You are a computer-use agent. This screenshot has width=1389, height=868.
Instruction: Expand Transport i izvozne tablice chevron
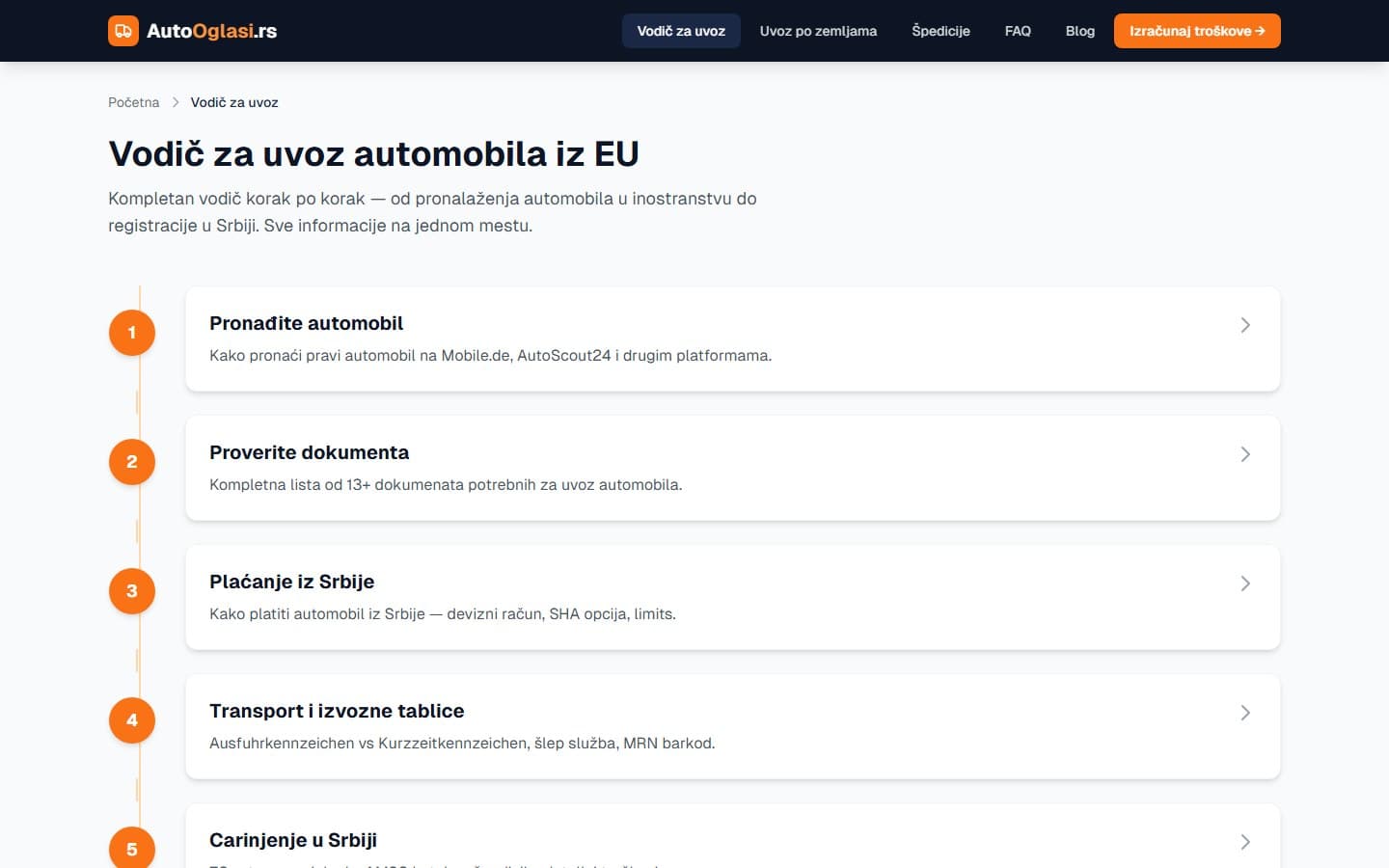tap(1245, 713)
